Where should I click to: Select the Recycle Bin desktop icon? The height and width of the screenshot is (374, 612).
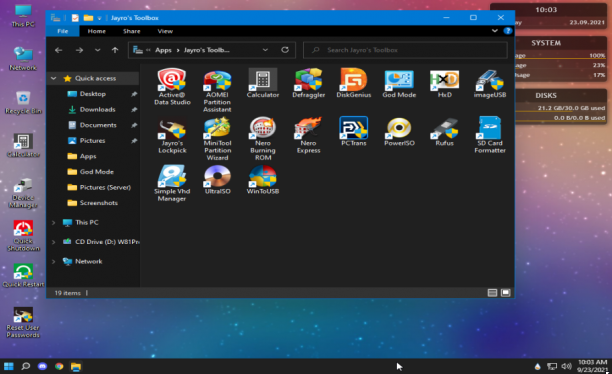pos(23,102)
